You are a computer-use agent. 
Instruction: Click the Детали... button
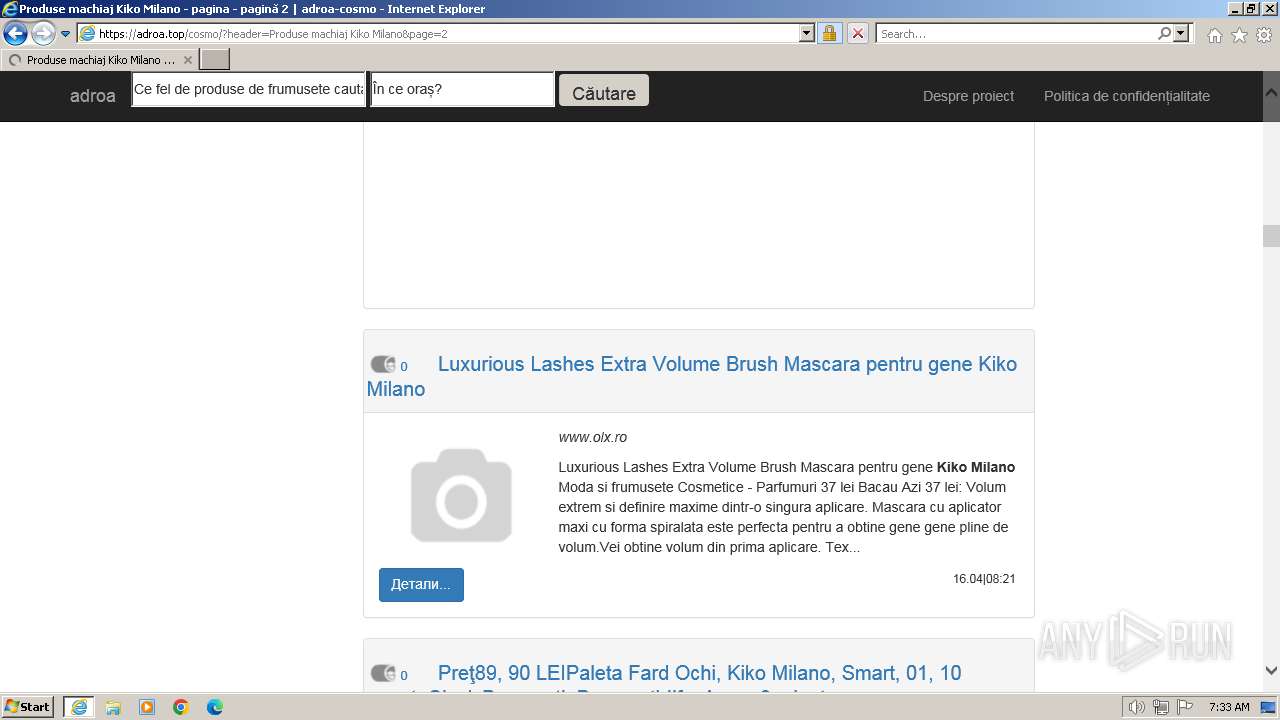click(x=421, y=585)
